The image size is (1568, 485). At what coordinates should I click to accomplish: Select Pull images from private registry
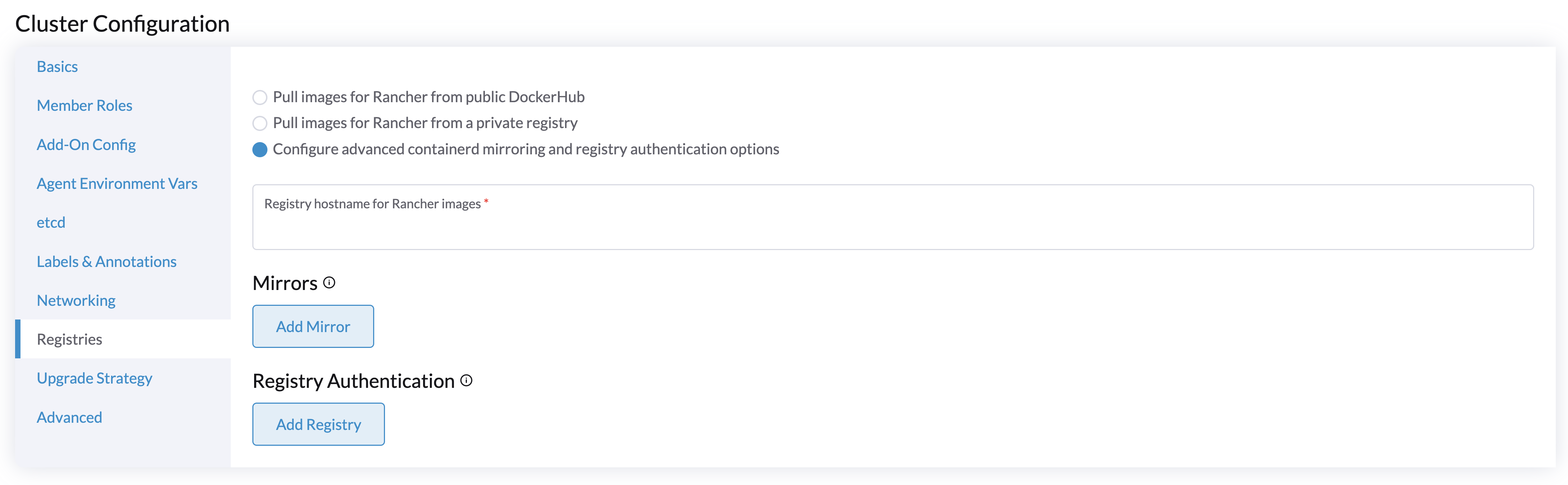pos(261,122)
